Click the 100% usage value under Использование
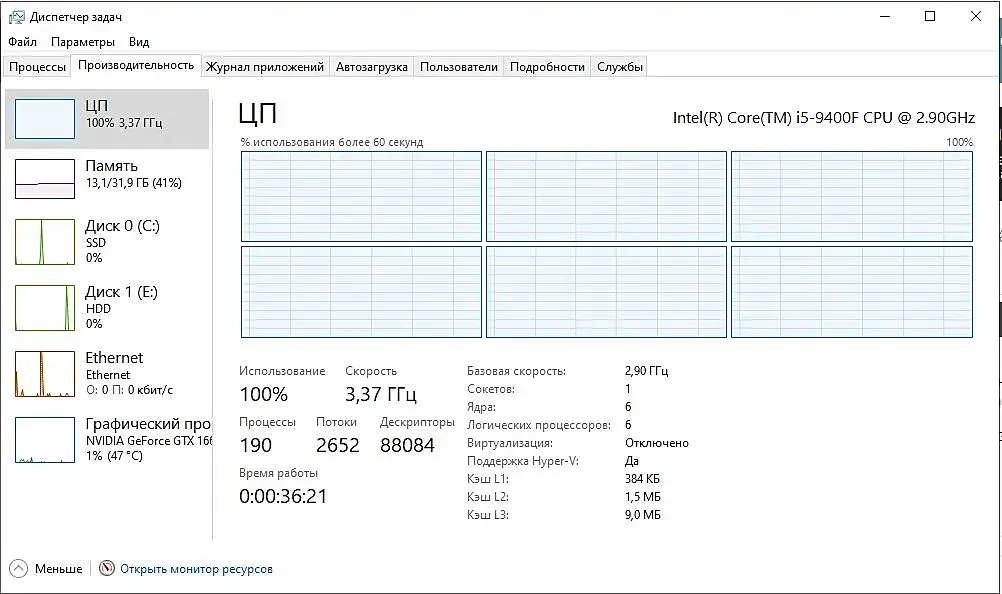Viewport: 1002px width, 594px height. pyautogui.click(x=263, y=394)
